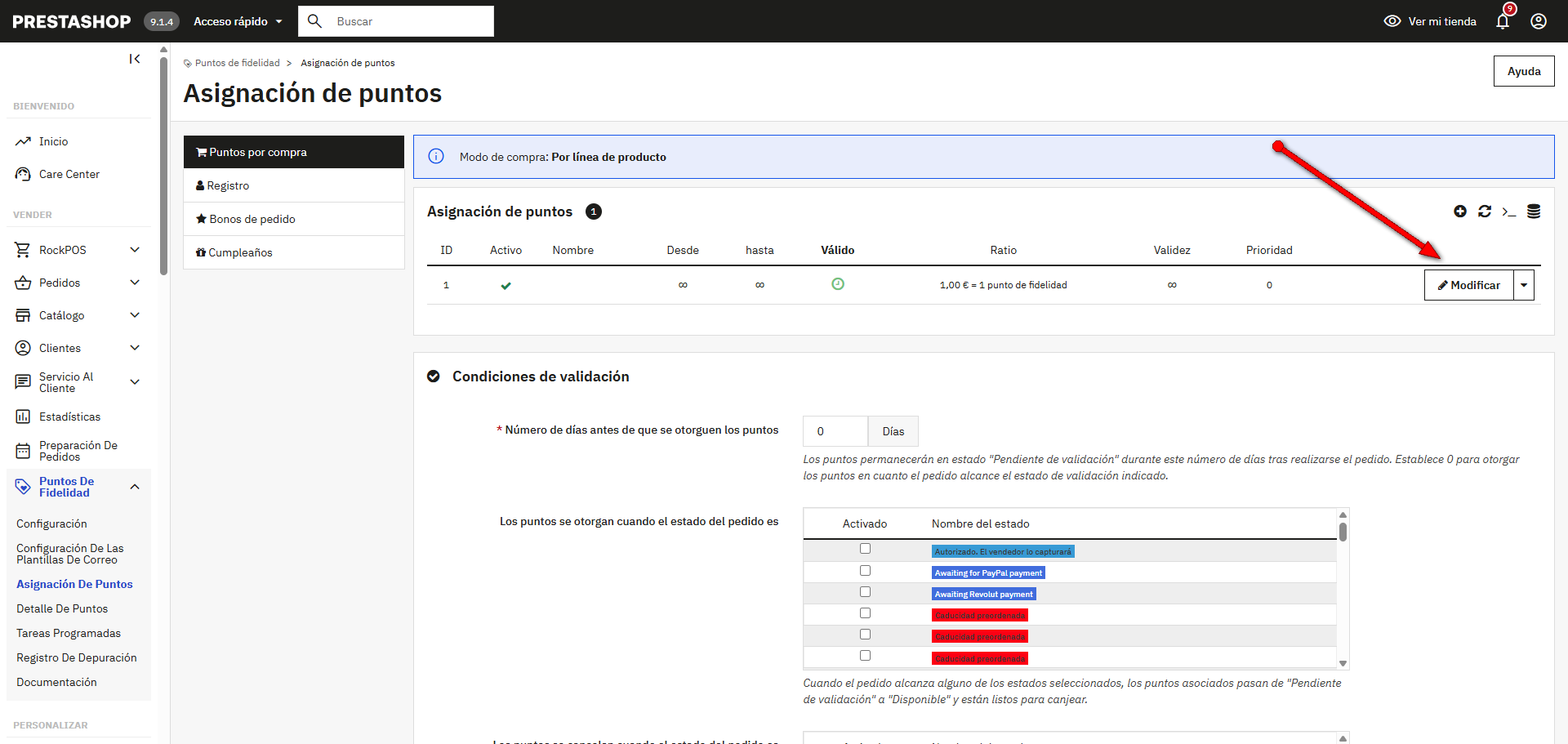
Task: Select Asignación De Puntos in the sidebar
Action: click(x=74, y=584)
